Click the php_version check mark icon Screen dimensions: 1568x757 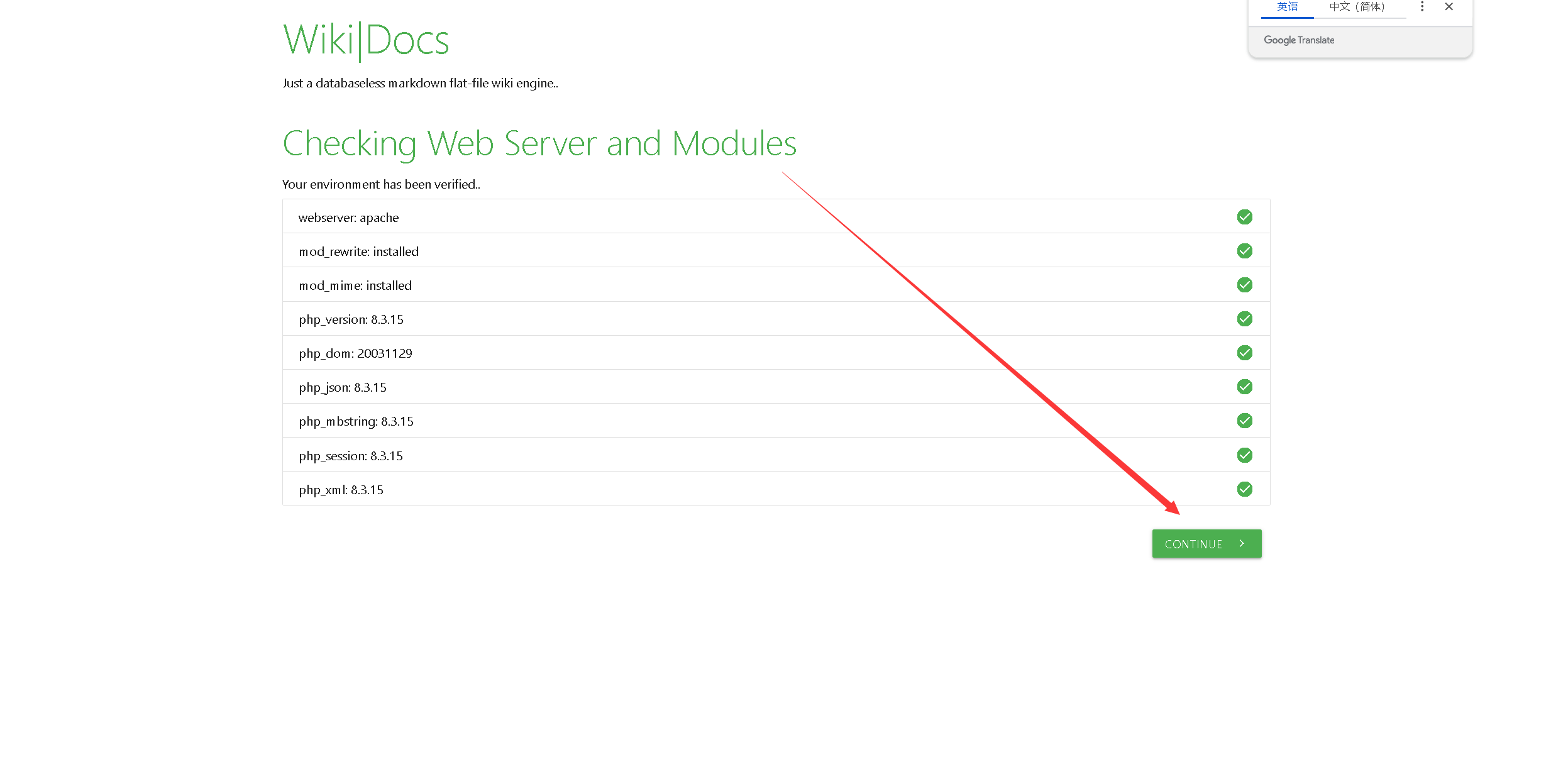(x=1244, y=319)
